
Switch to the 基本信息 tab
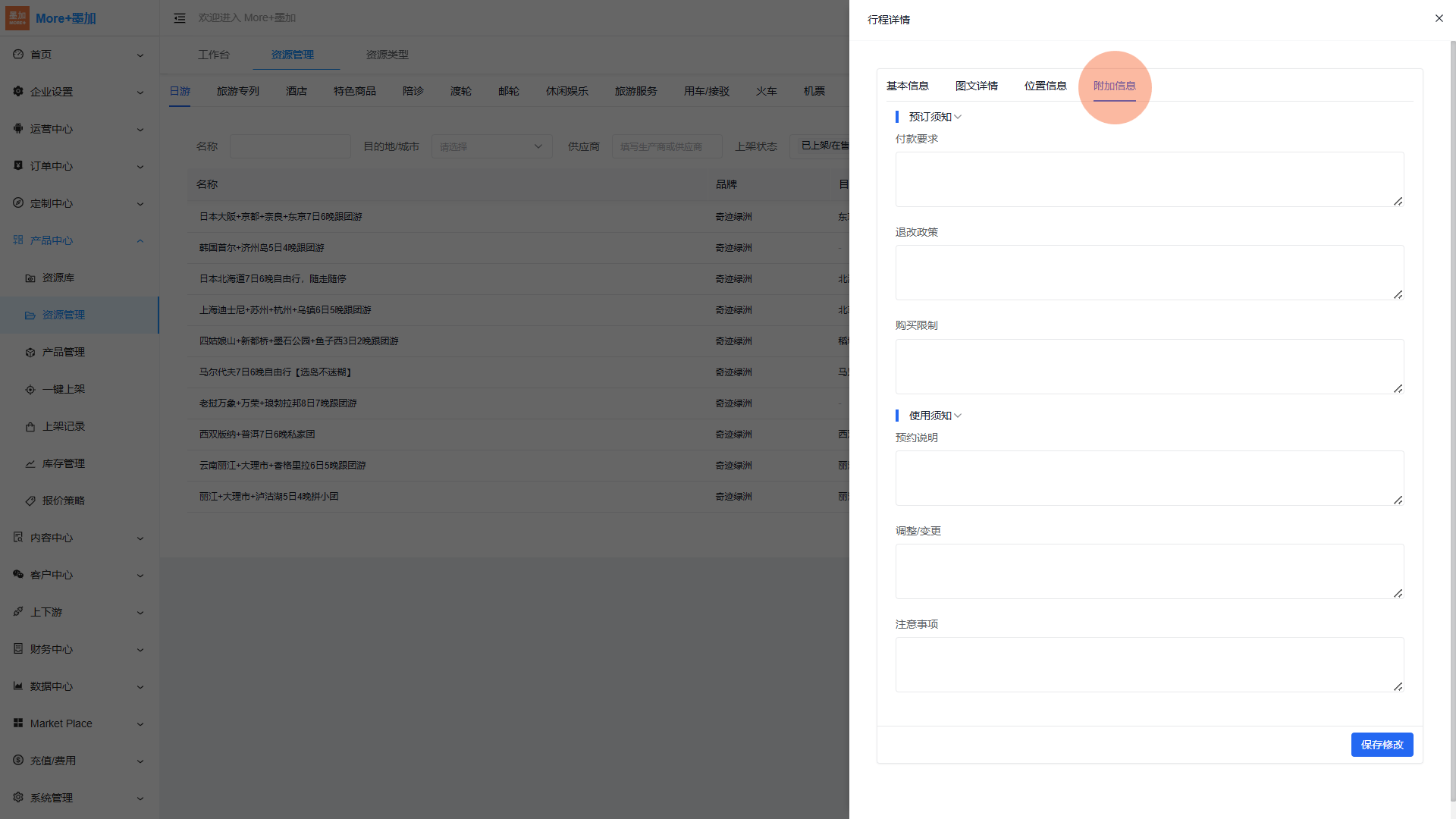(907, 86)
